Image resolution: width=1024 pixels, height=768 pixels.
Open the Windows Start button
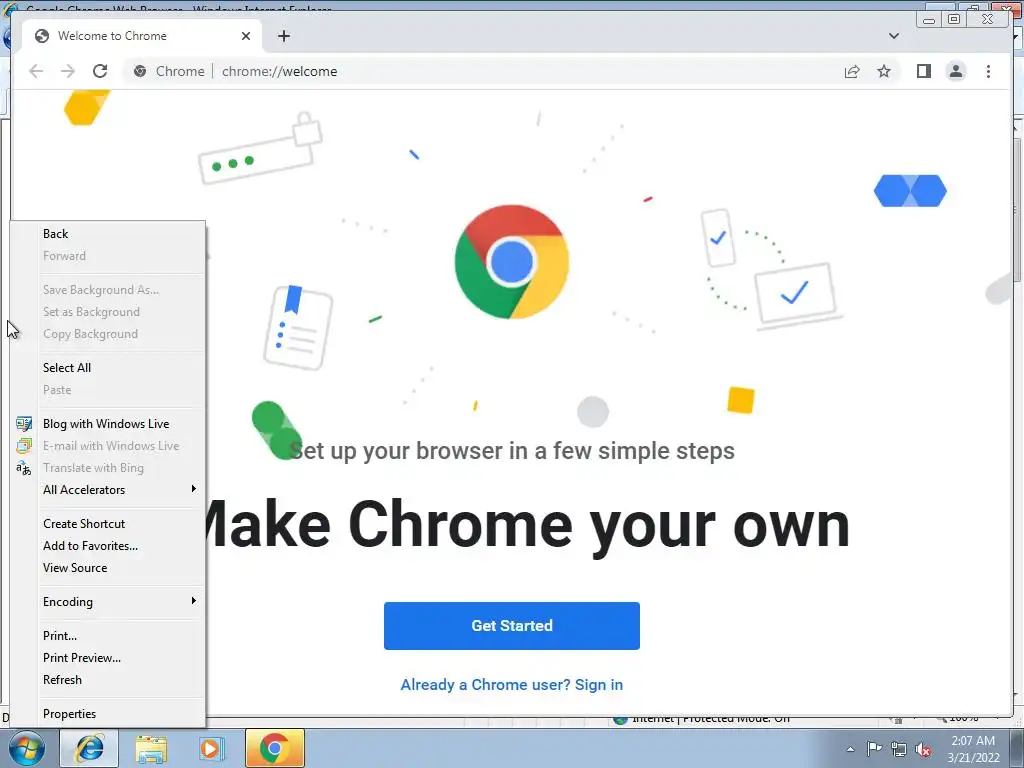pyautogui.click(x=27, y=748)
